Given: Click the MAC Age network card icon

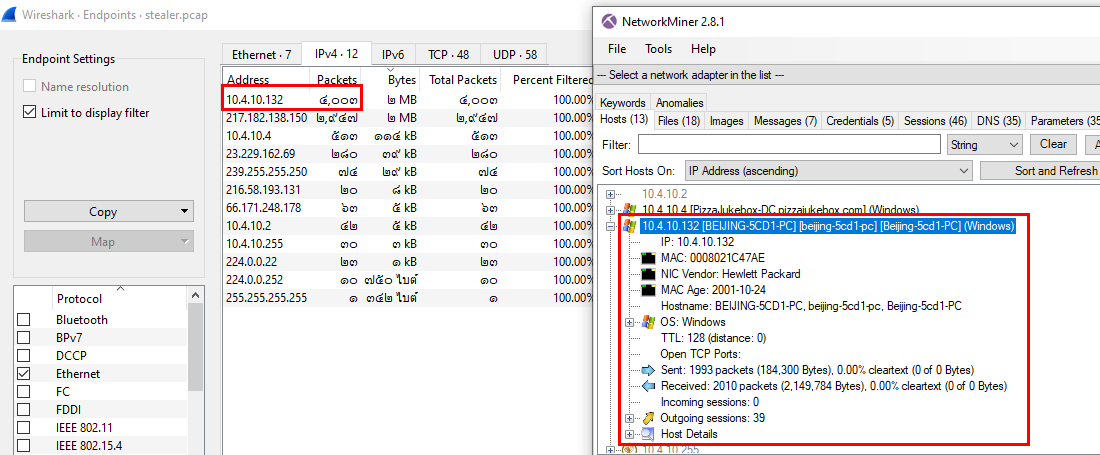Looking at the screenshot, I should (647, 290).
